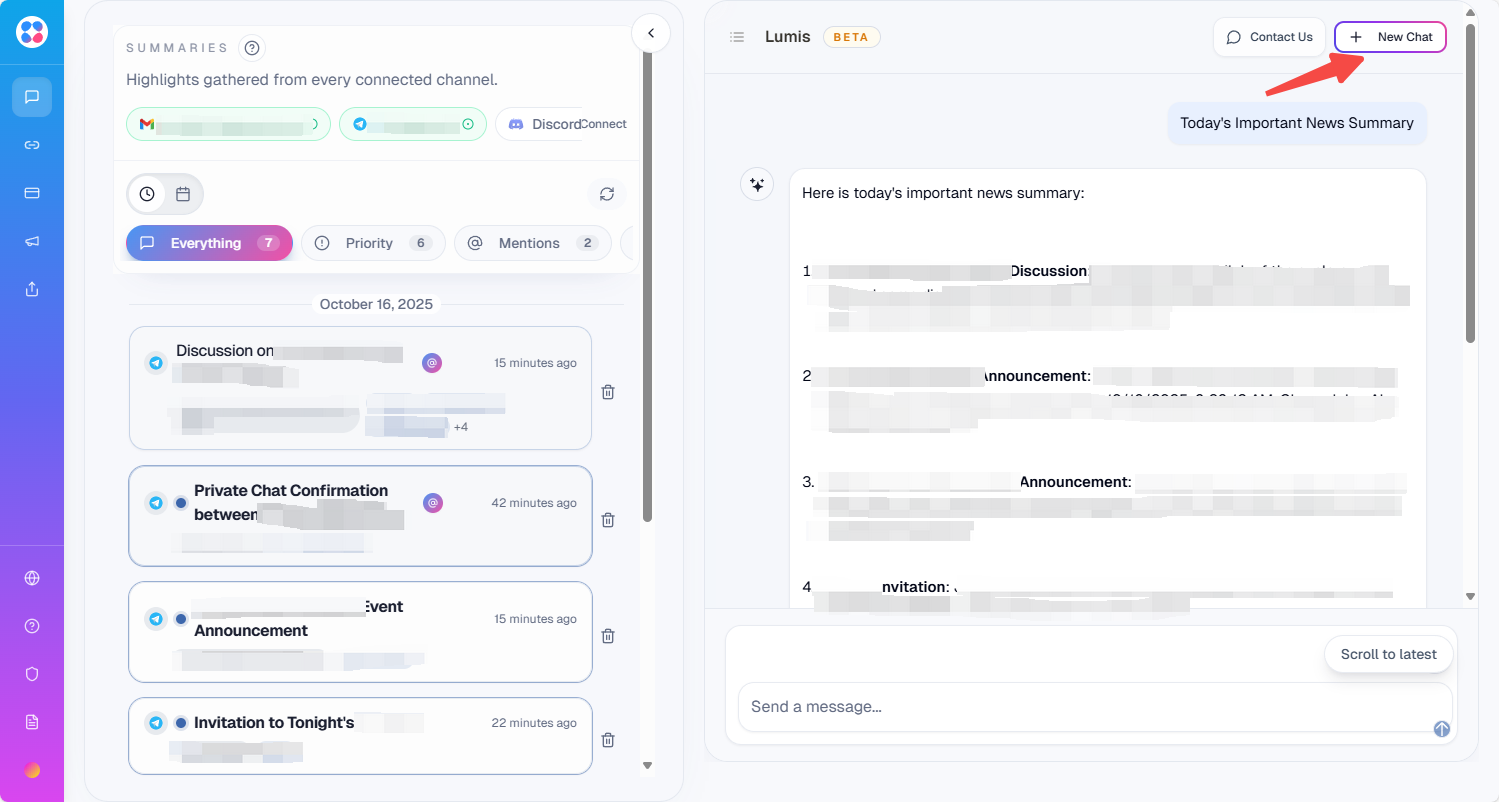Select the Mentions filter tab
This screenshot has width=1499, height=802.
click(532, 243)
